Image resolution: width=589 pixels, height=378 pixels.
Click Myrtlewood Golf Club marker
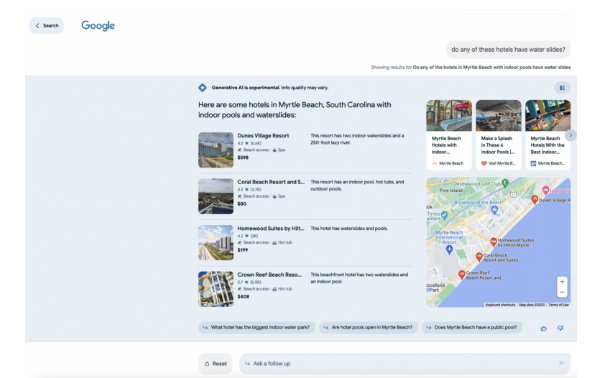click(505, 183)
